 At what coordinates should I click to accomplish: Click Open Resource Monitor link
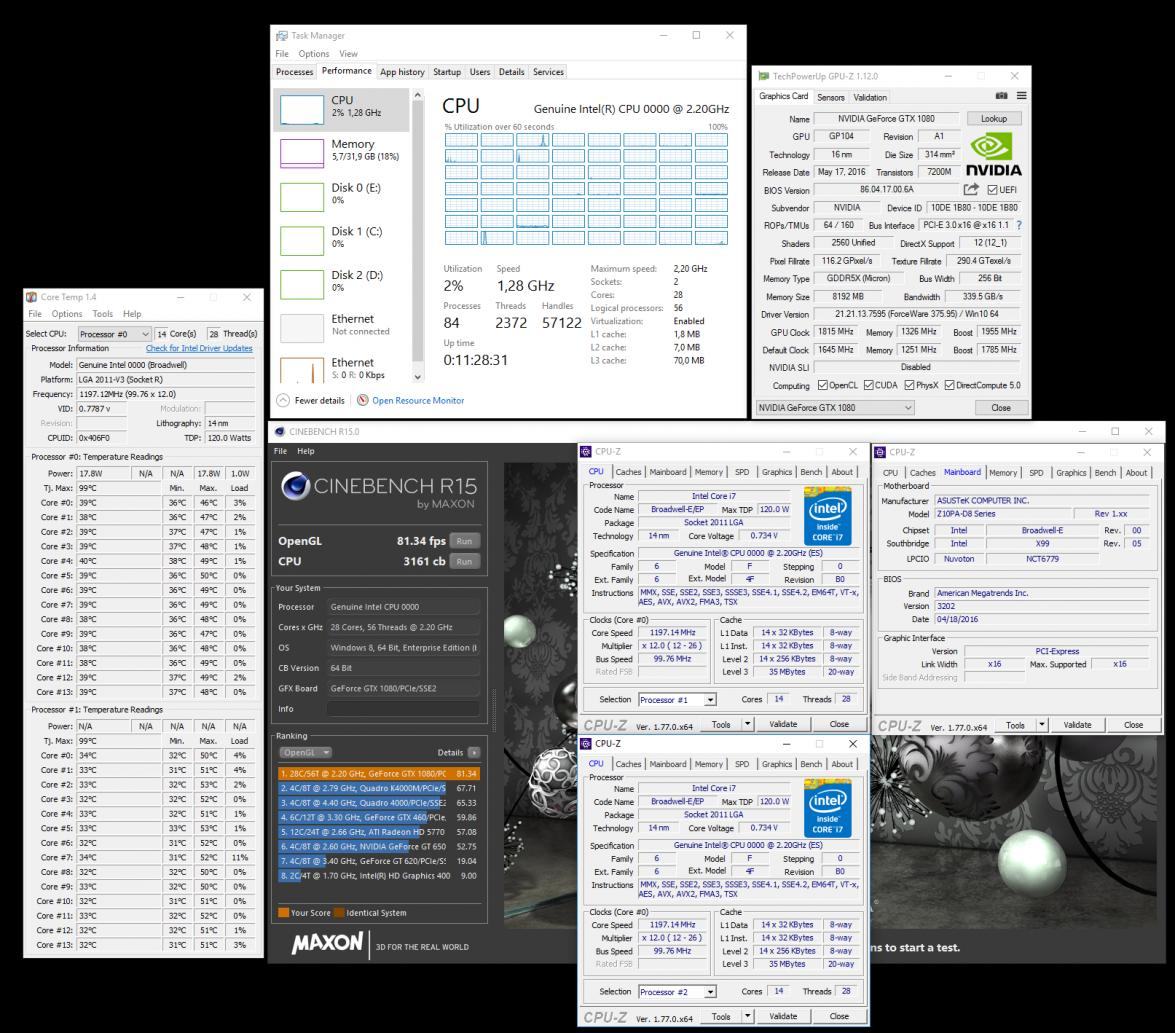pos(418,400)
